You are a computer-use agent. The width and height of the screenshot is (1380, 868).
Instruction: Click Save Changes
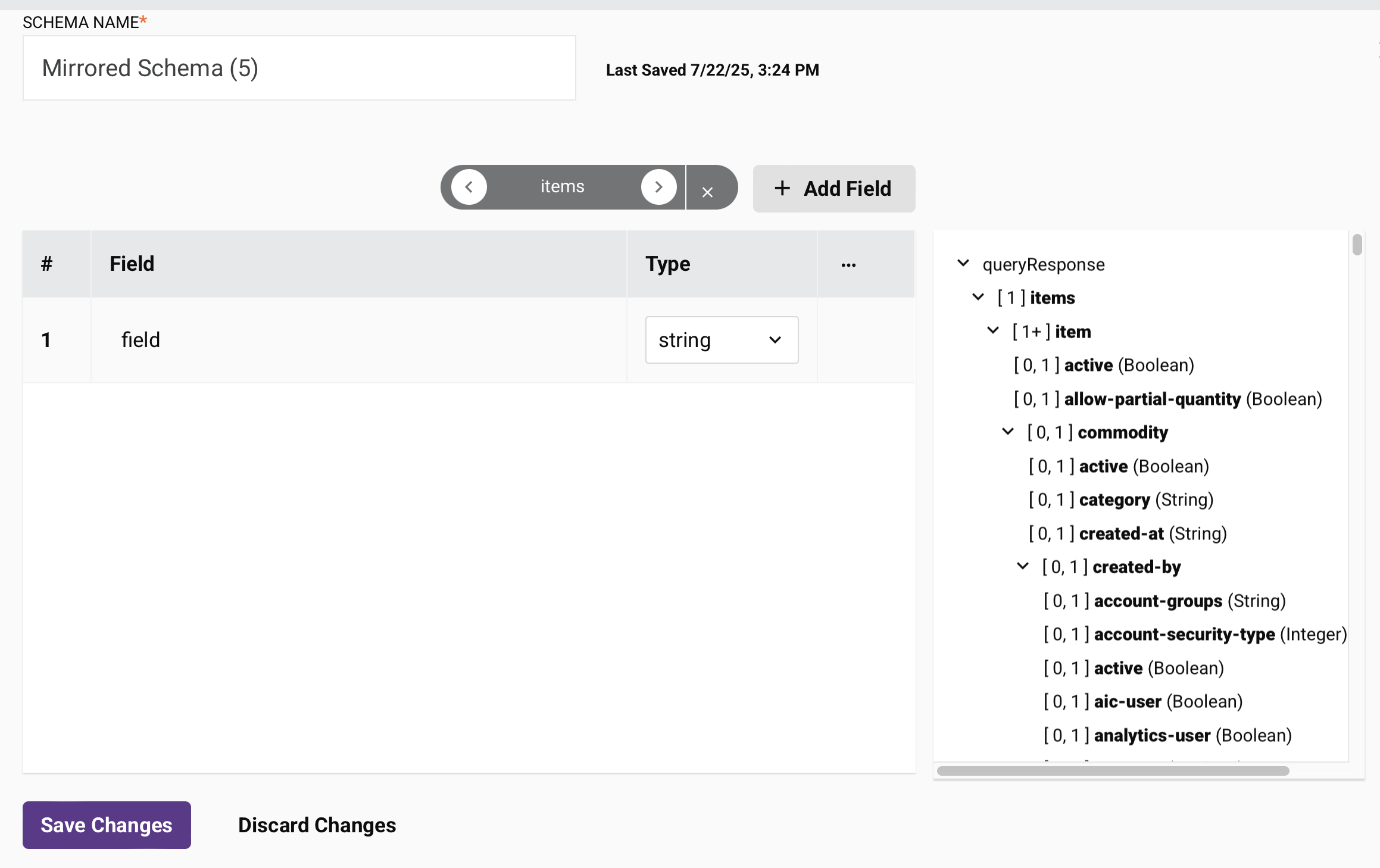coord(106,825)
